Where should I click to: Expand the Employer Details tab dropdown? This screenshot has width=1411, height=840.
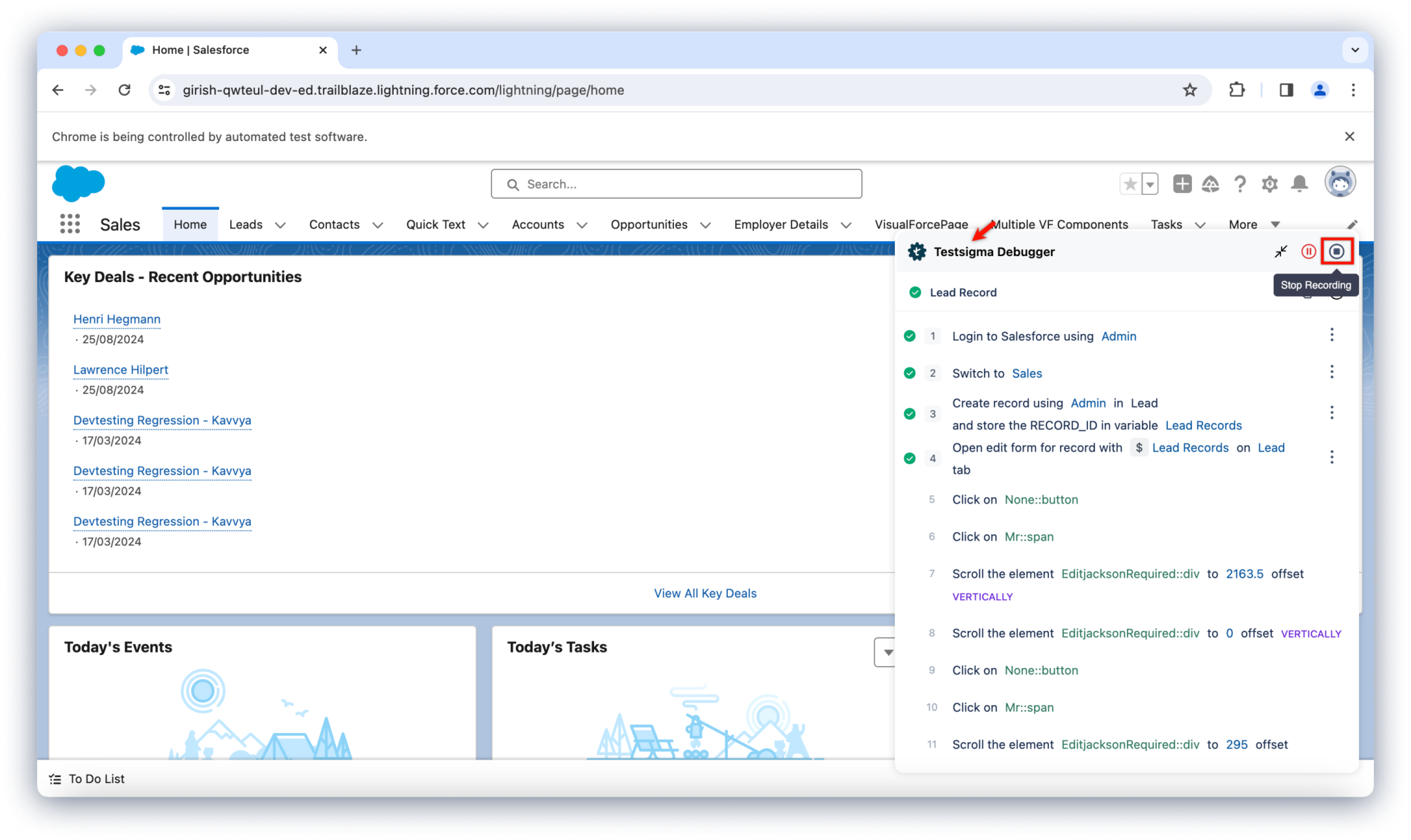pyautogui.click(x=846, y=225)
